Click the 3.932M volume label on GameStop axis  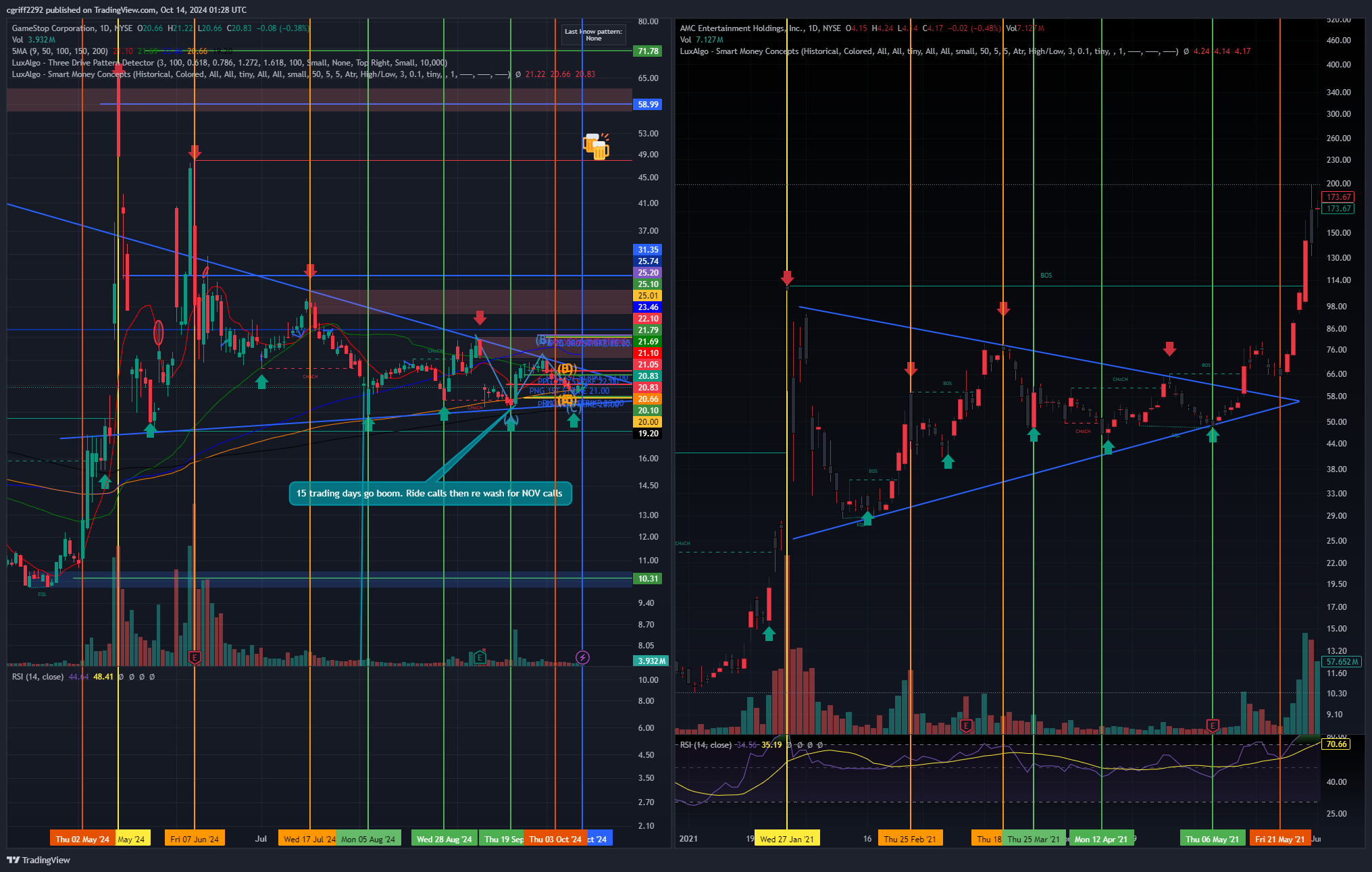(x=651, y=661)
